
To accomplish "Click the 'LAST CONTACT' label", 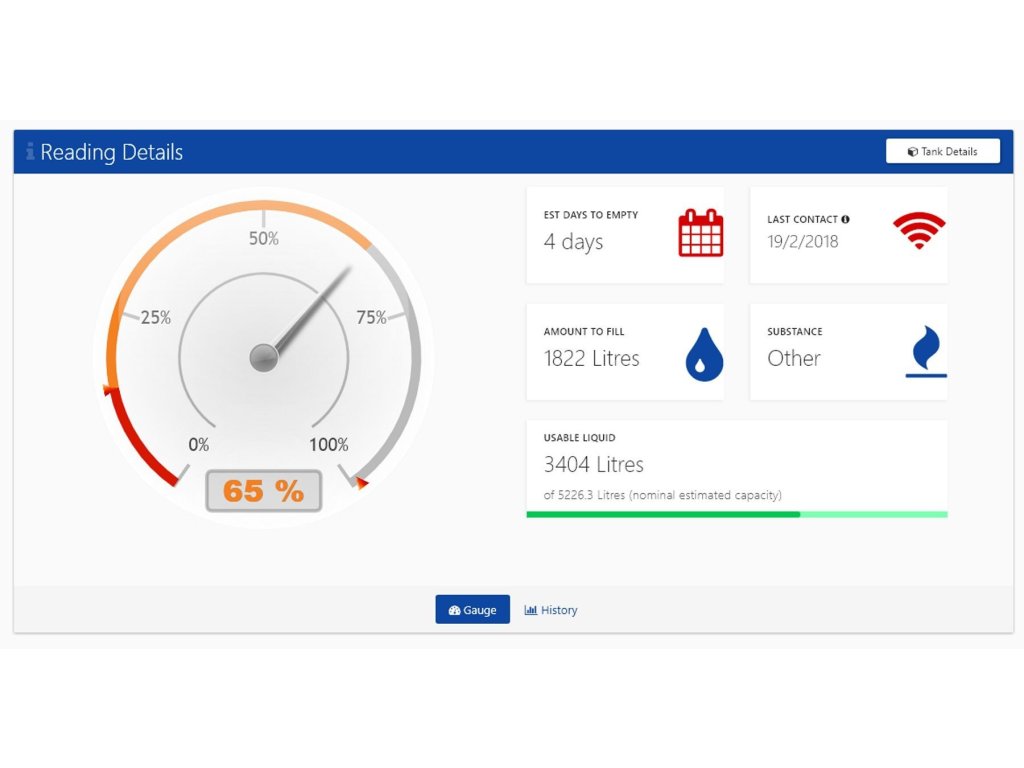I will (x=802, y=219).
